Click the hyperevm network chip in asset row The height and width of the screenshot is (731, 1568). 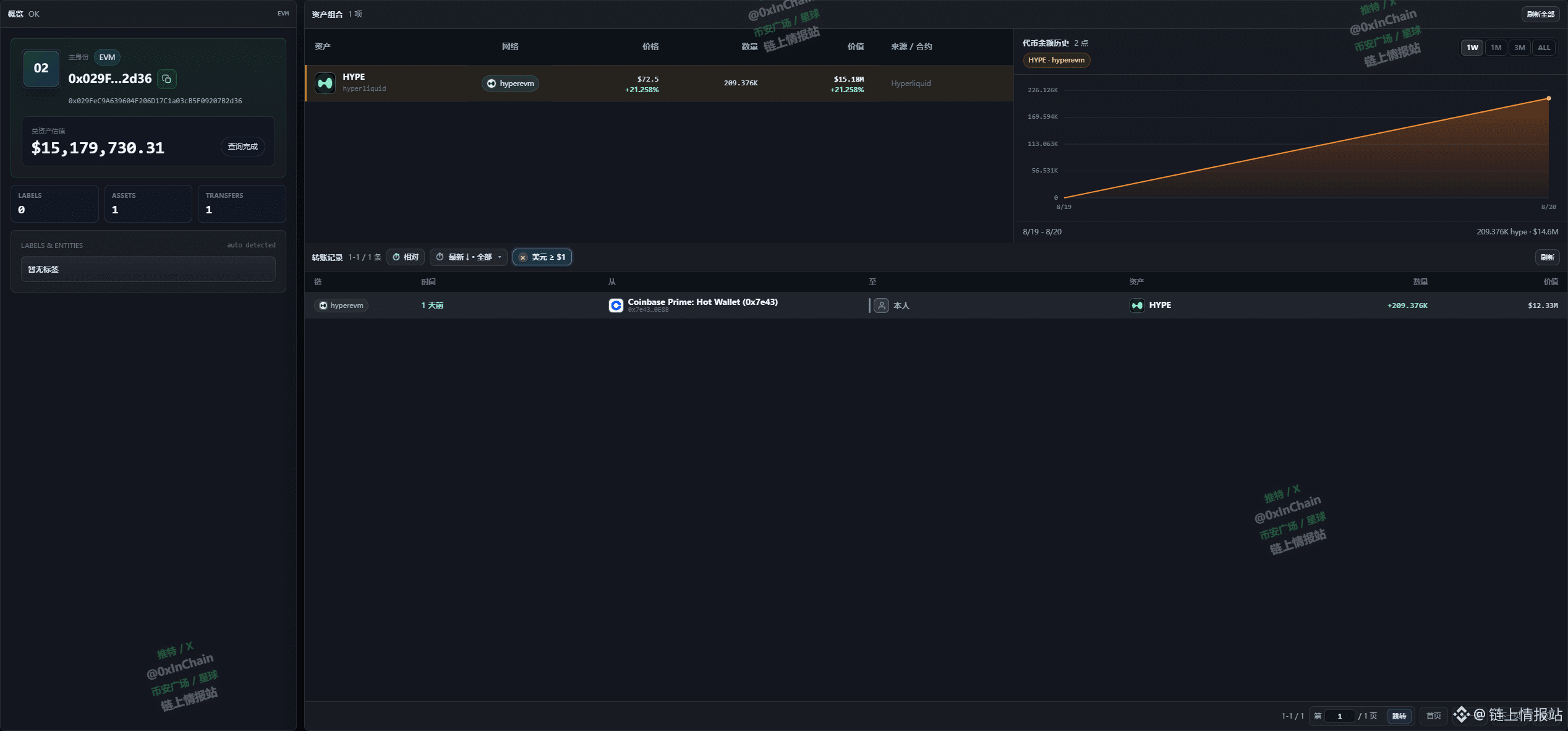point(511,83)
